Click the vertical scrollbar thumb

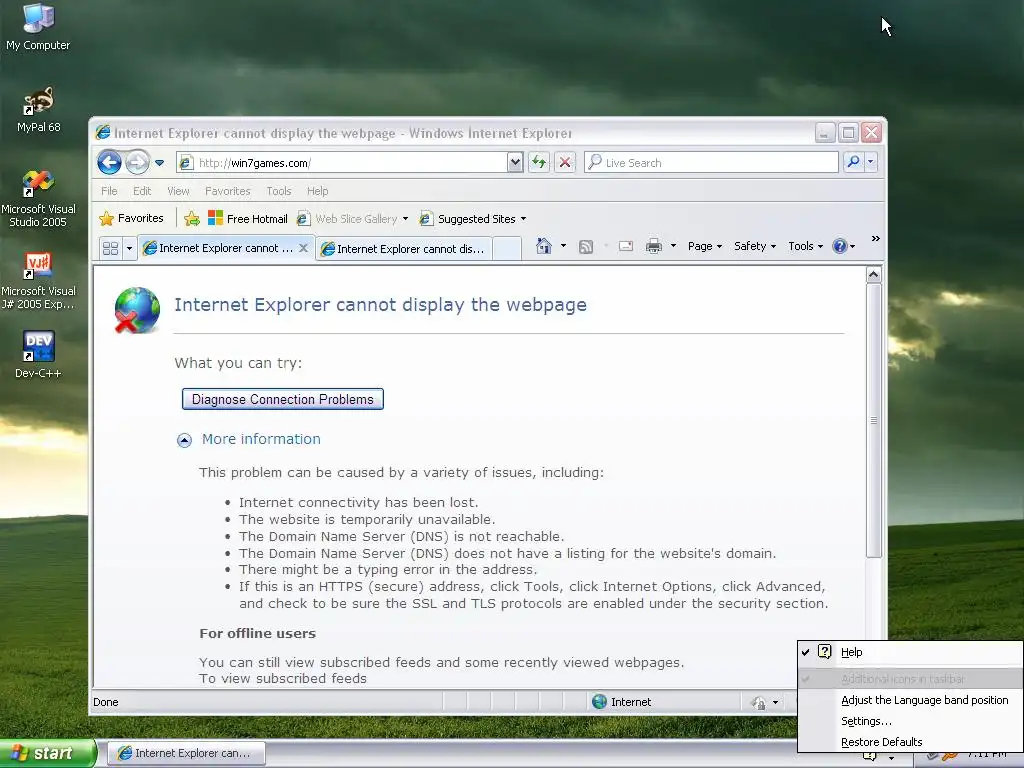click(874, 421)
